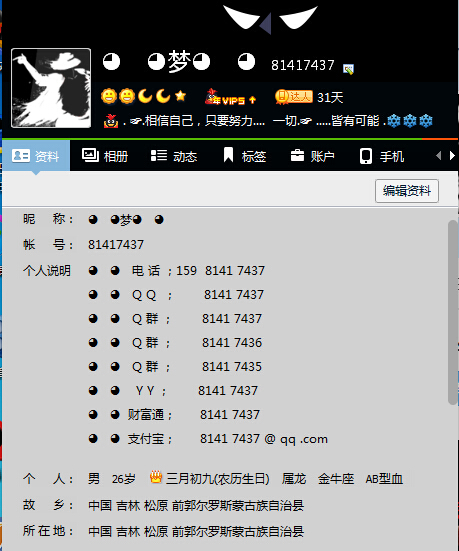Image resolution: width=459 pixels, height=551 pixels.
Task: Click the second moon level icon
Action: tap(163, 96)
